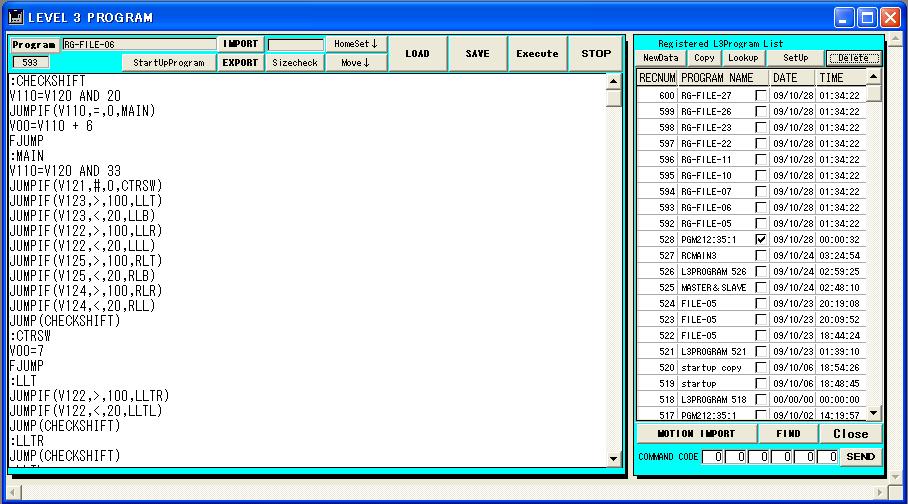Click the code editor scroll-up arrow
This screenshot has width=908, height=504.
pos(614,82)
